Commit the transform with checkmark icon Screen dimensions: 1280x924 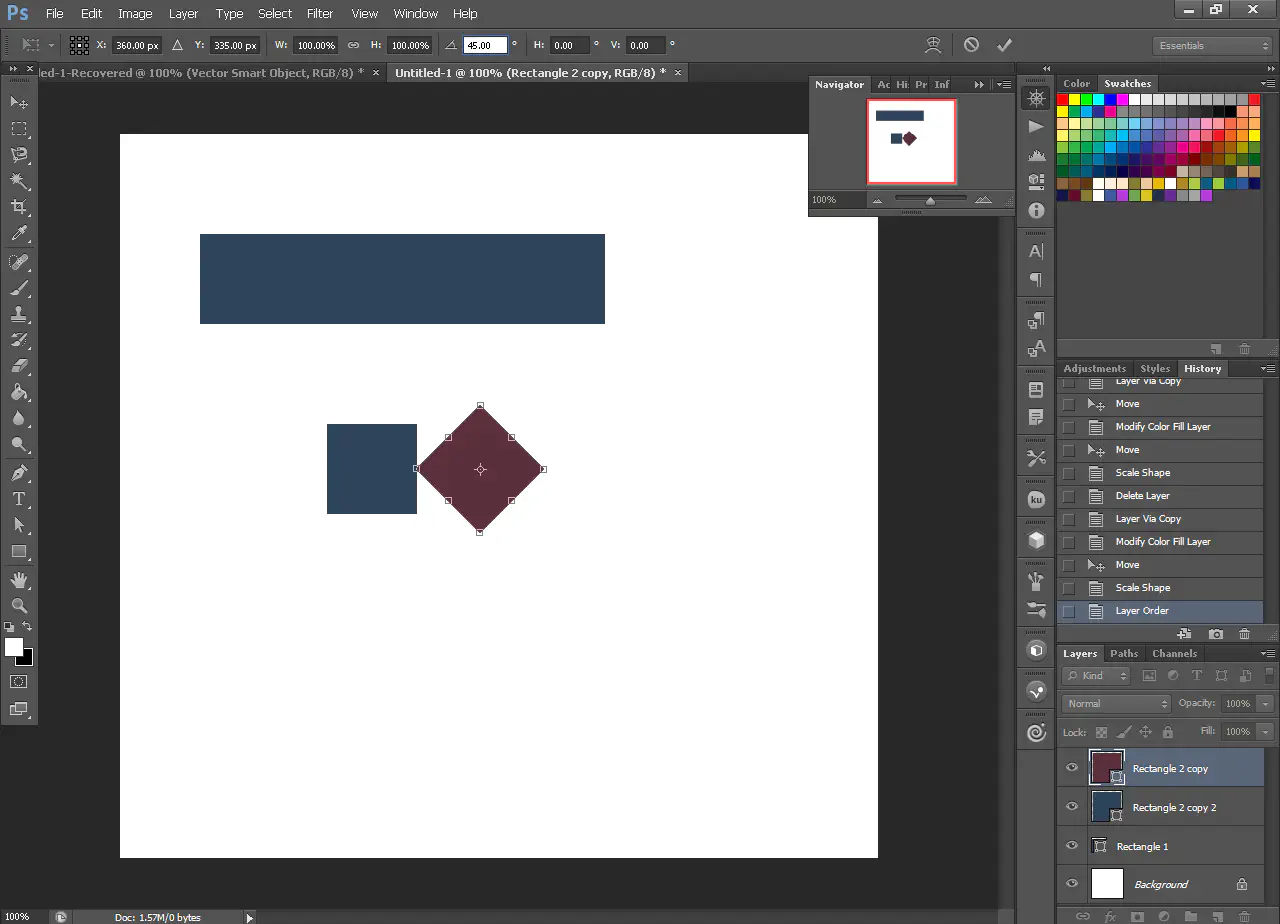coord(1004,45)
